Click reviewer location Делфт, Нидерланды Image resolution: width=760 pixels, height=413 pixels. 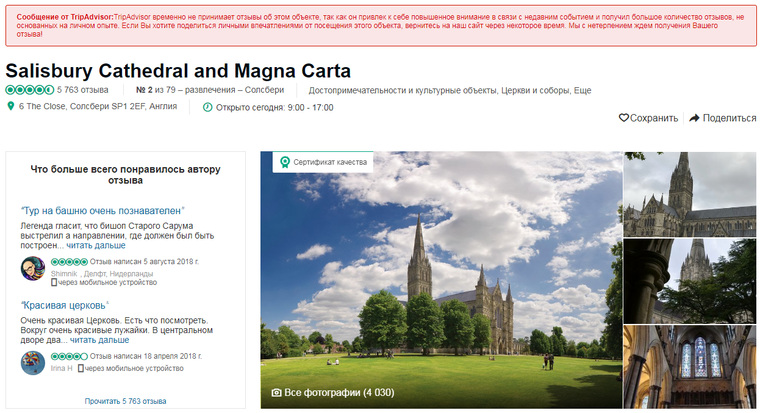pos(119,274)
